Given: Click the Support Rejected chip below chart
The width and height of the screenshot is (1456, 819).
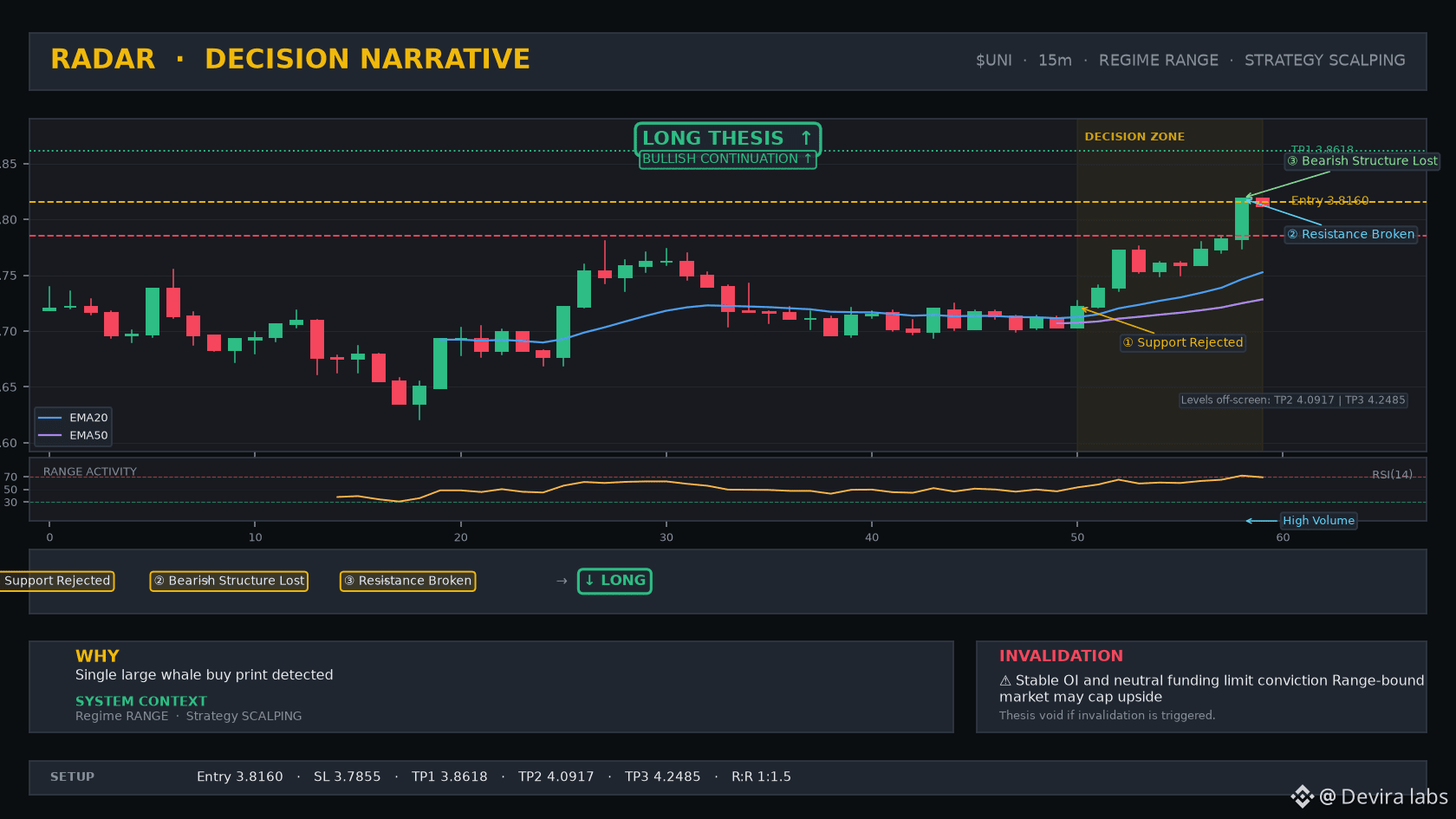Looking at the screenshot, I should [57, 581].
